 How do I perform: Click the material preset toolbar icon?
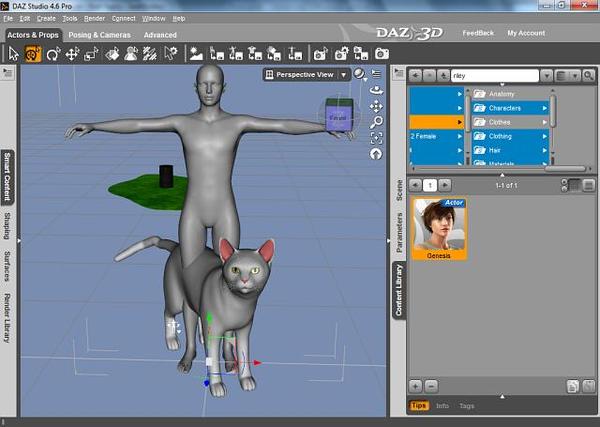pos(274,54)
